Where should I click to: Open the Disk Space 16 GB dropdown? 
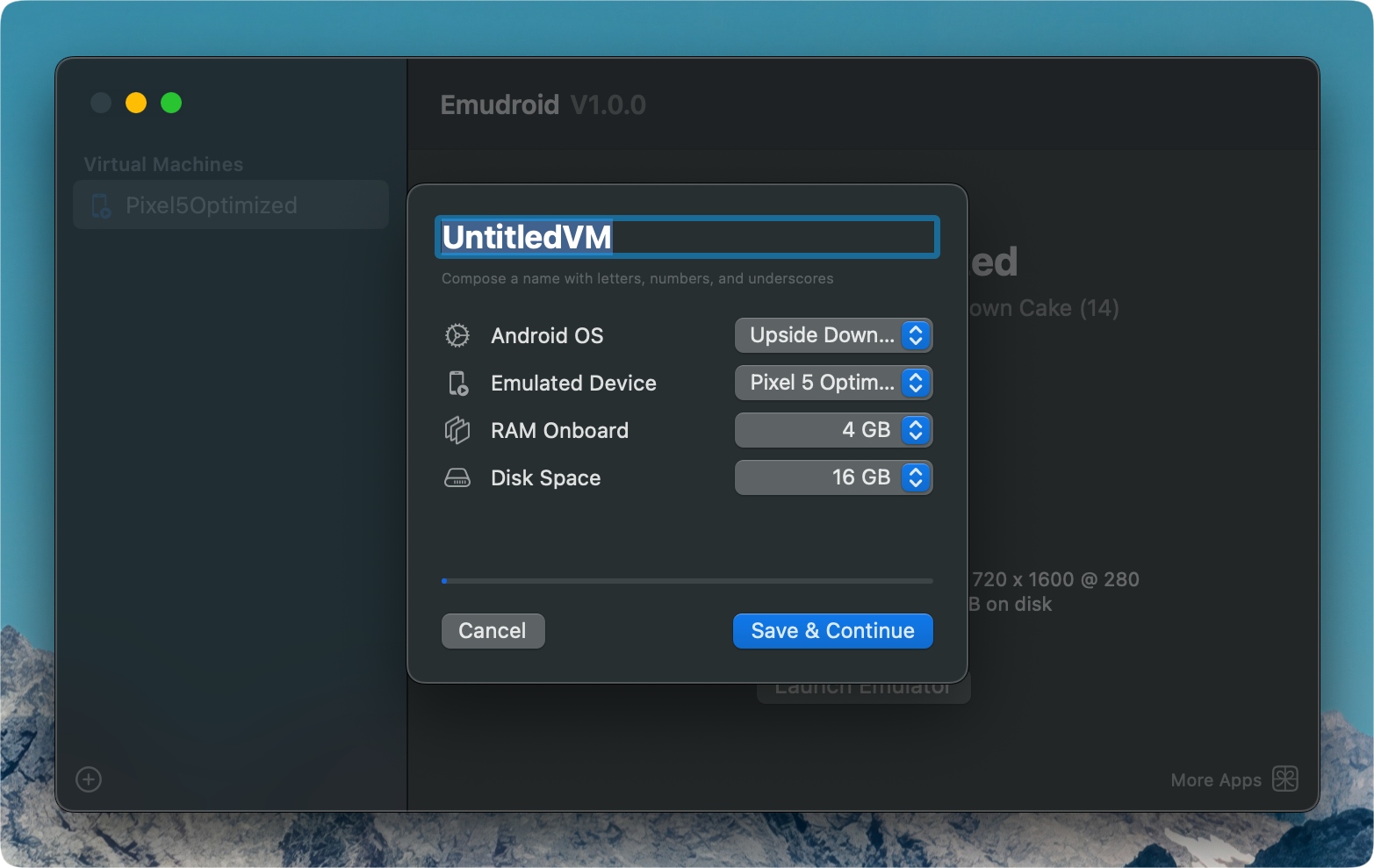[833, 477]
